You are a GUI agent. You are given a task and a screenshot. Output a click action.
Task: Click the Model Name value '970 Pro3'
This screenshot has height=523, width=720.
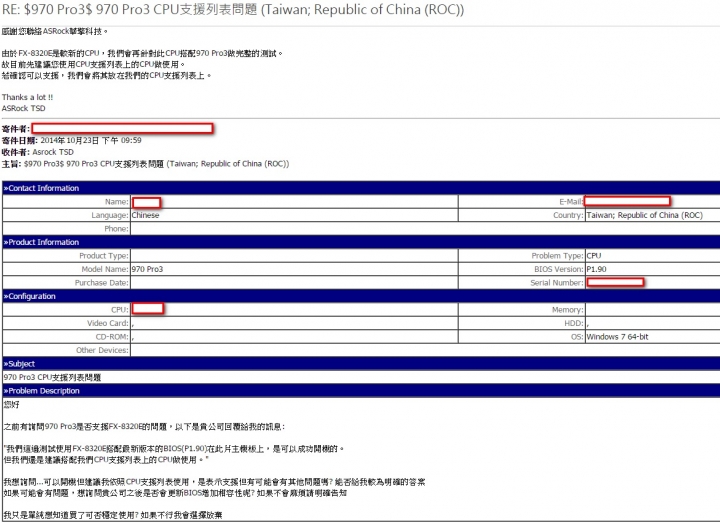(147, 269)
